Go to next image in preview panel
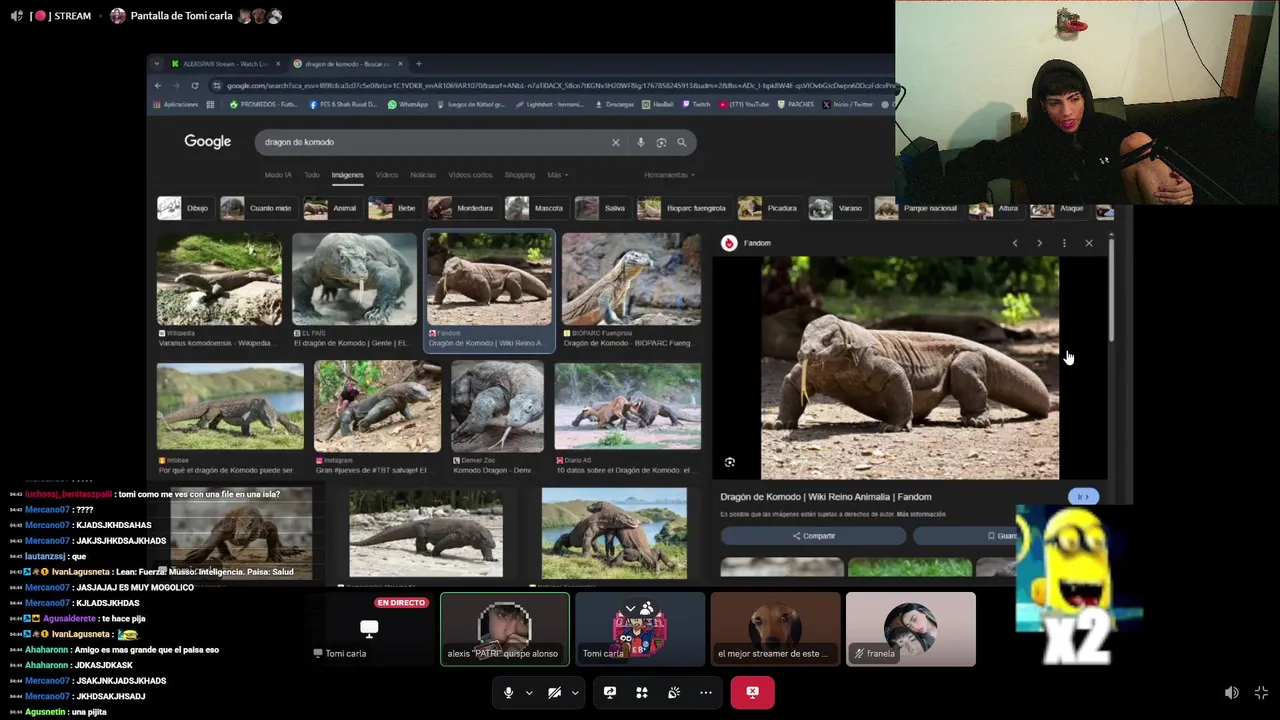Viewport: 1280px width, 720px height. point(1039,243)
